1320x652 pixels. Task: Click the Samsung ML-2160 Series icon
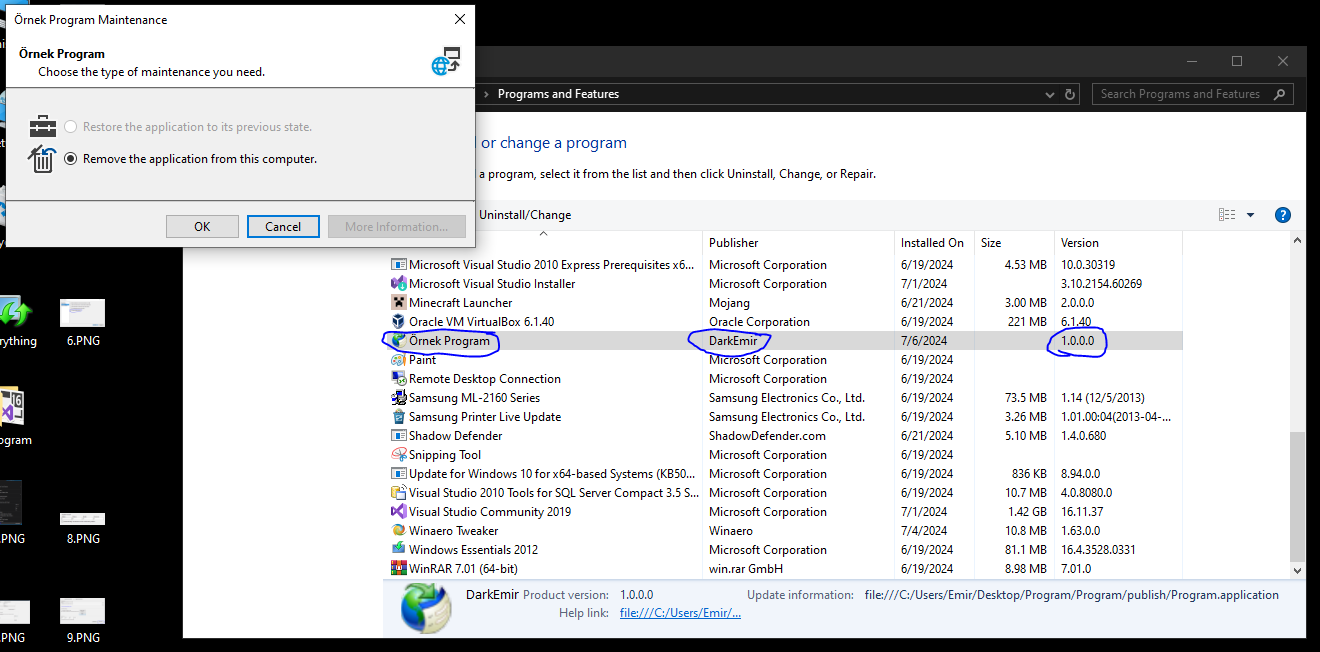point(399,398)
